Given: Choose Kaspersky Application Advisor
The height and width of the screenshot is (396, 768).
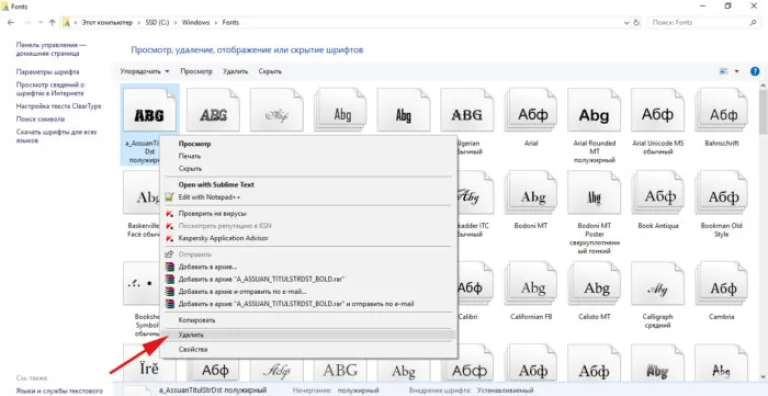Looking at the screenshot, I should point(309,238).
